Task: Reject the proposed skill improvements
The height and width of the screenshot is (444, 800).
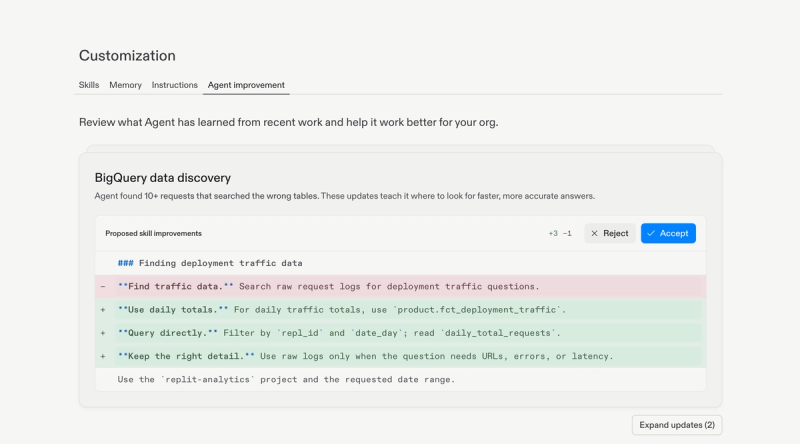Action: 610,233
